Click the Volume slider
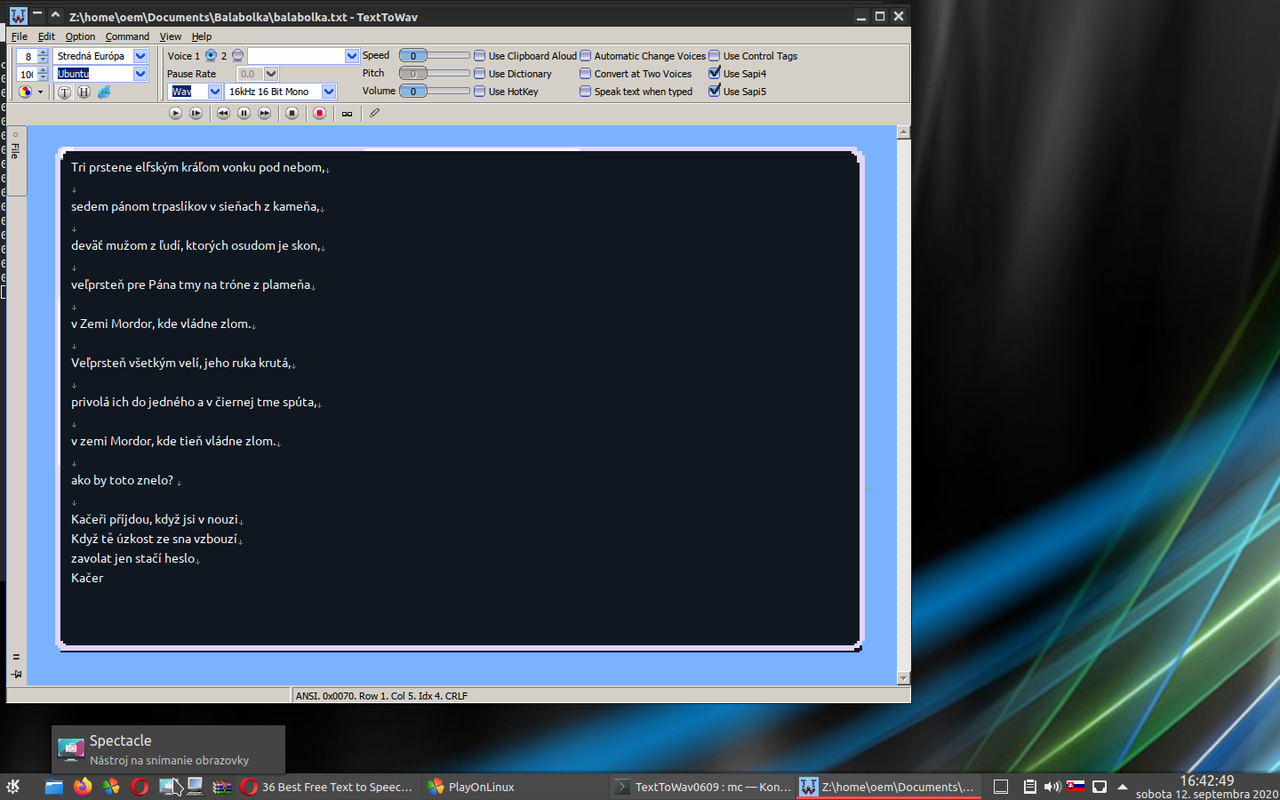Image resolution: width=1280 pixels, height=800 pixels. pyautogui.click(x=434, y=92)
